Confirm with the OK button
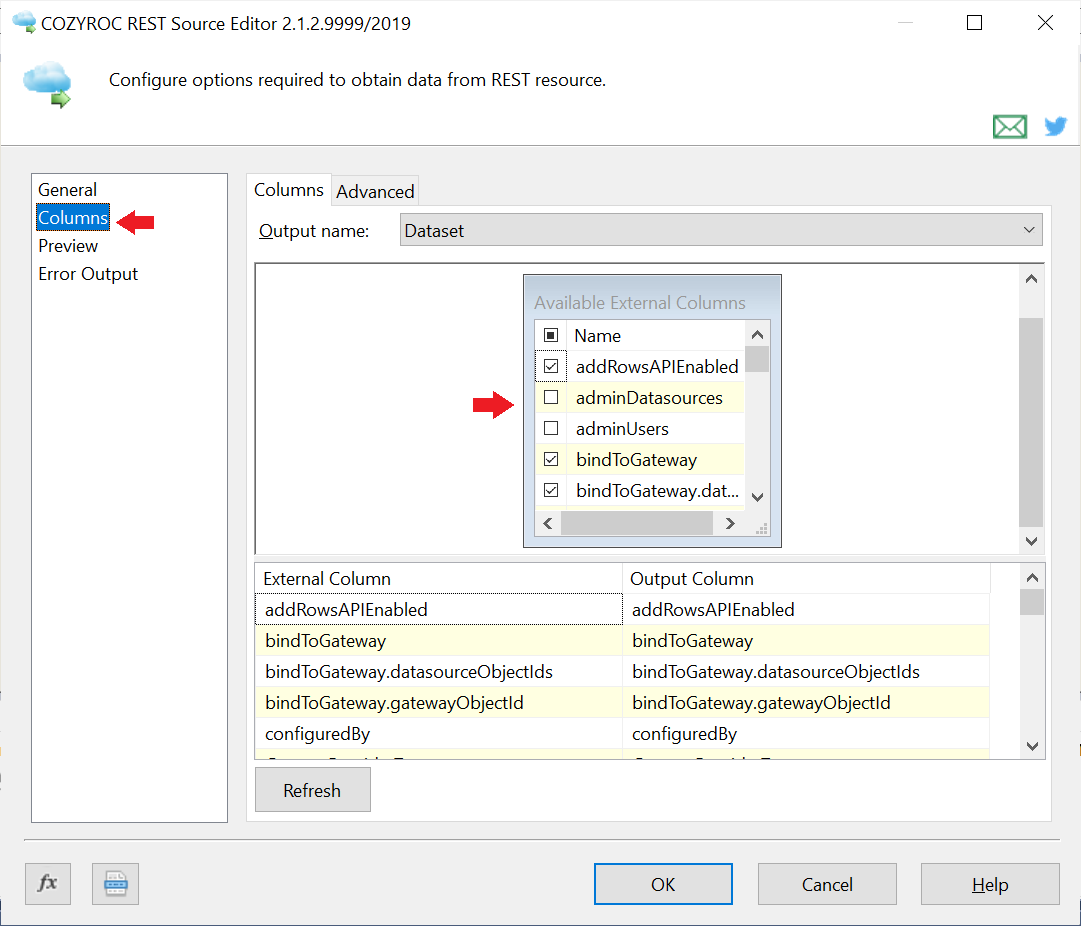Screen dimensions: 1081x926 (663, 884)
